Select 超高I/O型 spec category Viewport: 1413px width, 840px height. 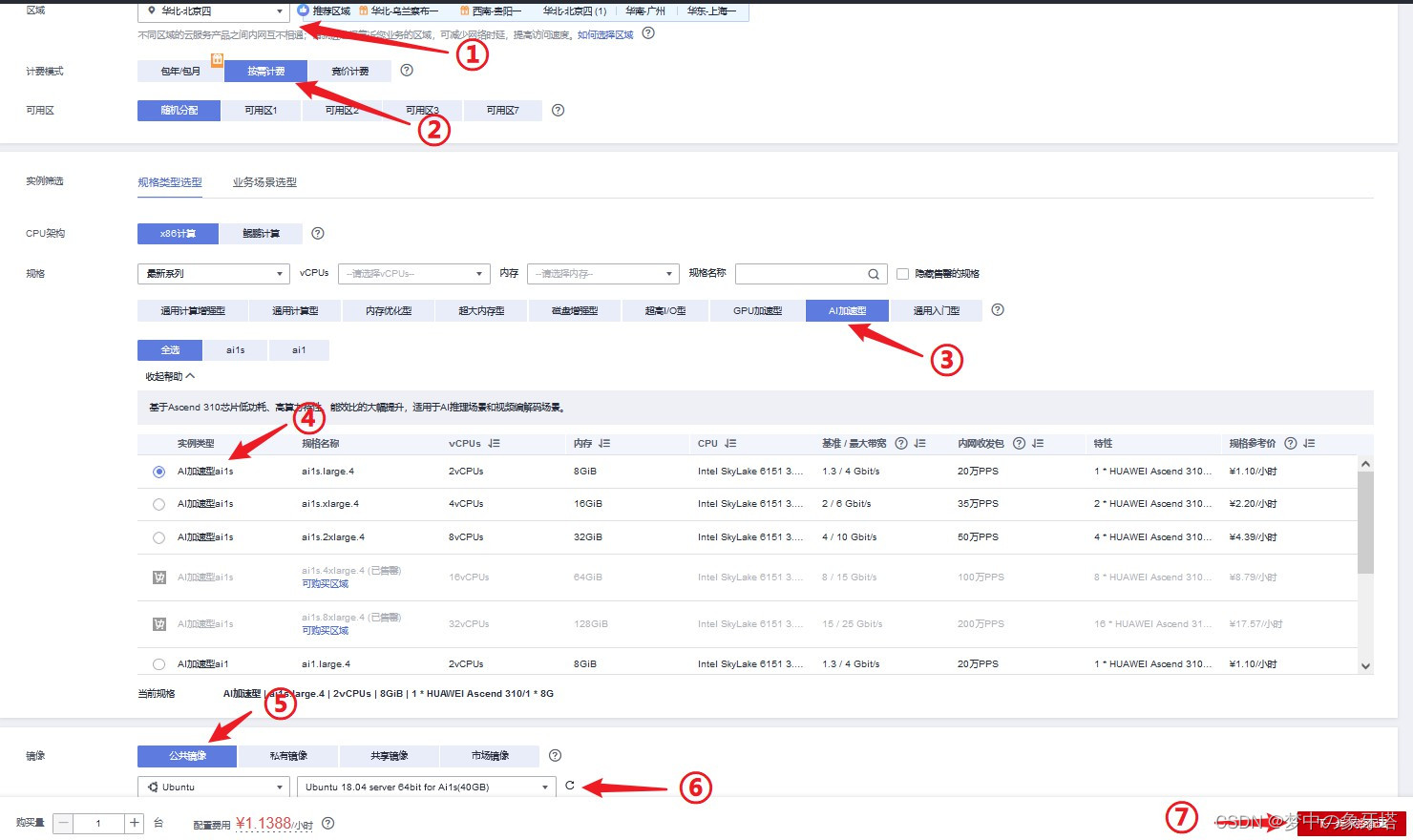tap(665, 310)
